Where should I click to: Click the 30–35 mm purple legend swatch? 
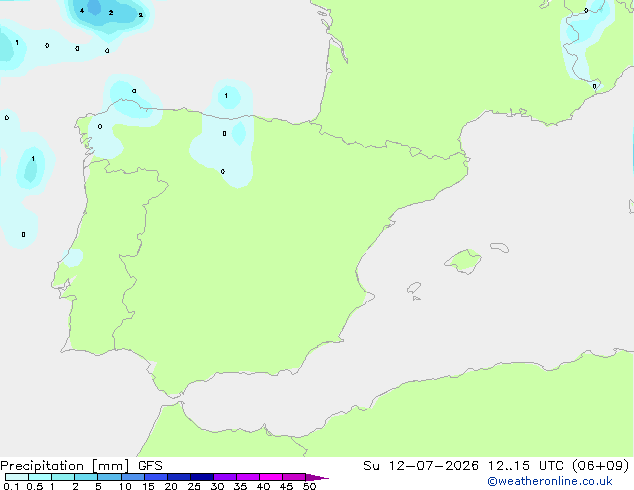225,477
